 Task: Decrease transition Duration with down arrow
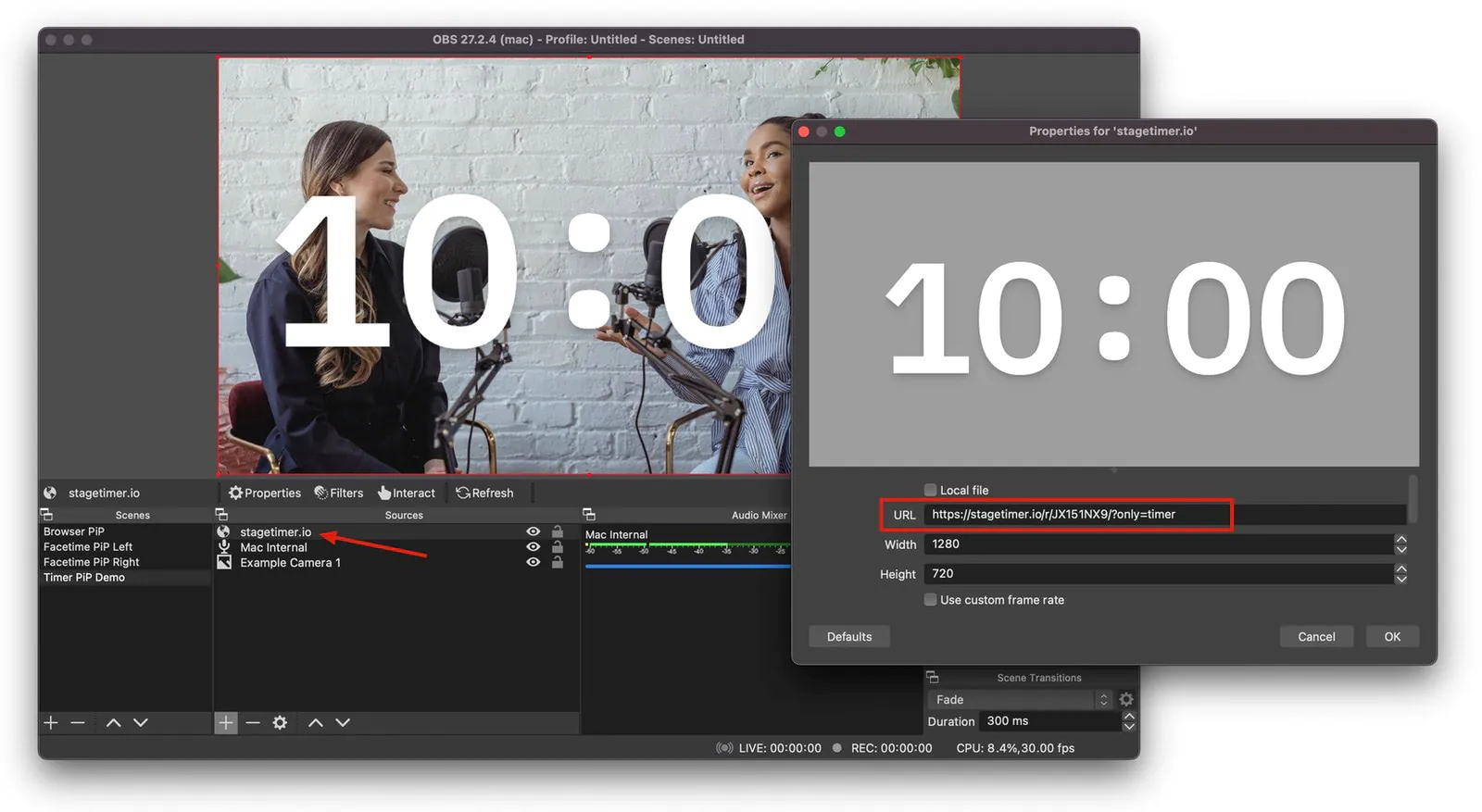tap(1129, 727)
